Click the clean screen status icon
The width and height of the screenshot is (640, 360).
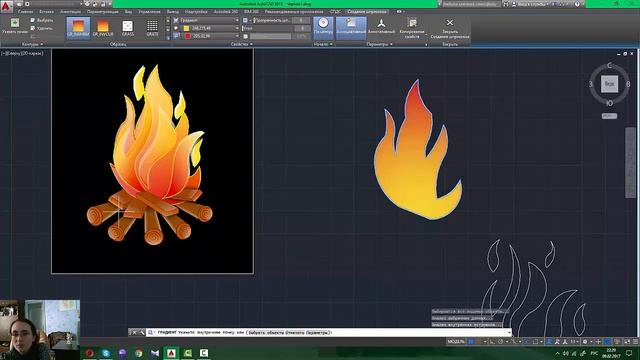(x=627, y=342)
